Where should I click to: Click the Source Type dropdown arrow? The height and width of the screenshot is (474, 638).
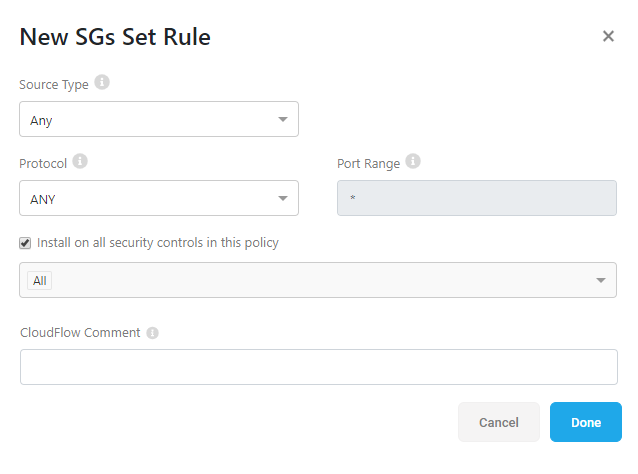(283, 120)
